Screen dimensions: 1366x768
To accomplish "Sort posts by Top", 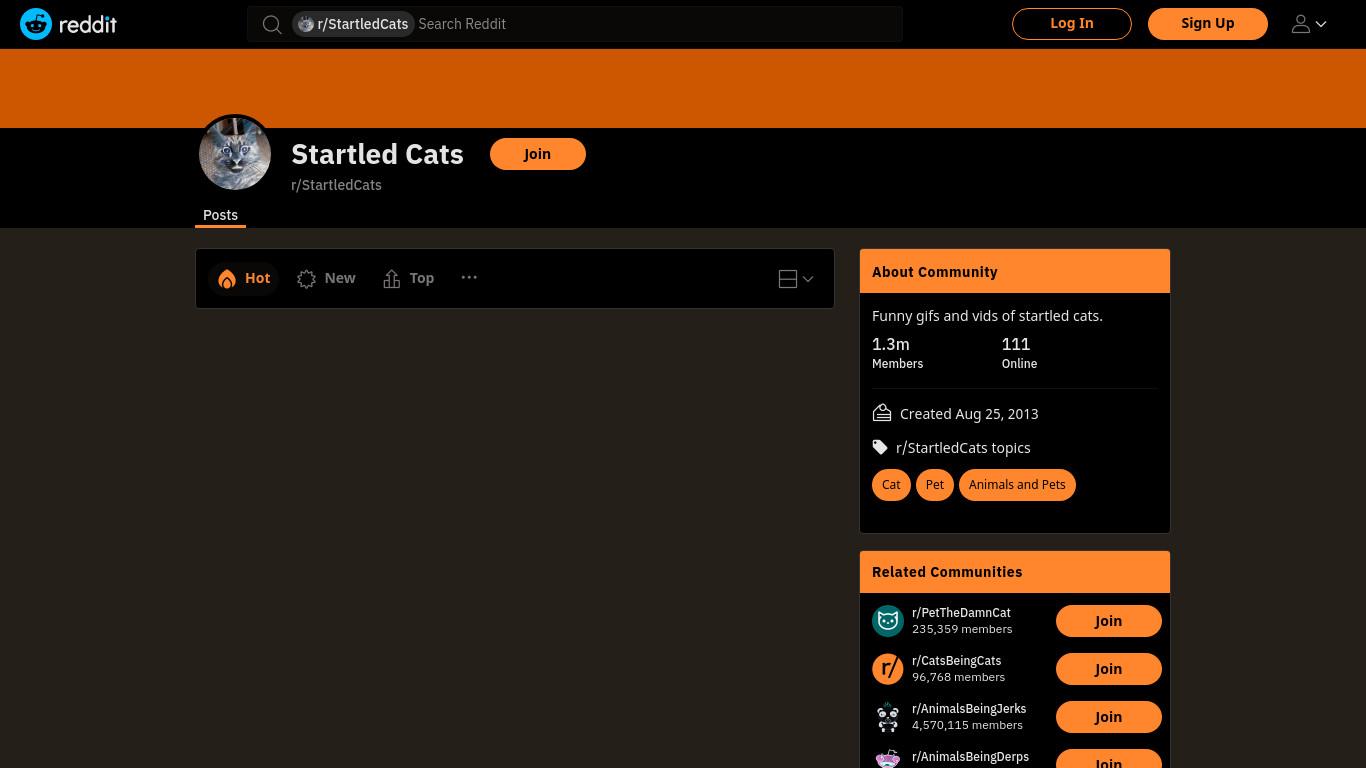I will 408,278.
